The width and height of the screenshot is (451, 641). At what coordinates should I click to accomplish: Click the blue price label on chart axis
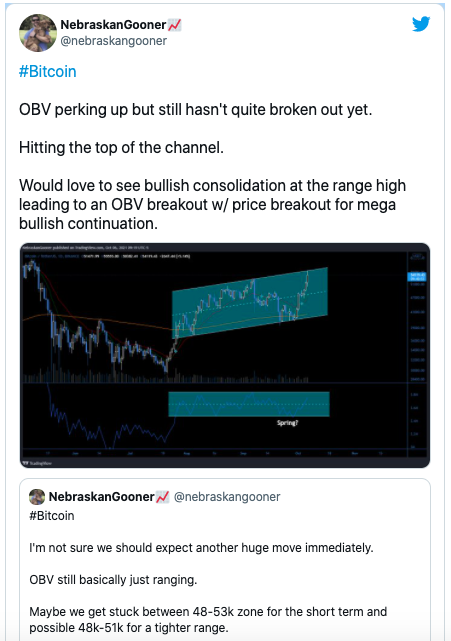[417, 277]
